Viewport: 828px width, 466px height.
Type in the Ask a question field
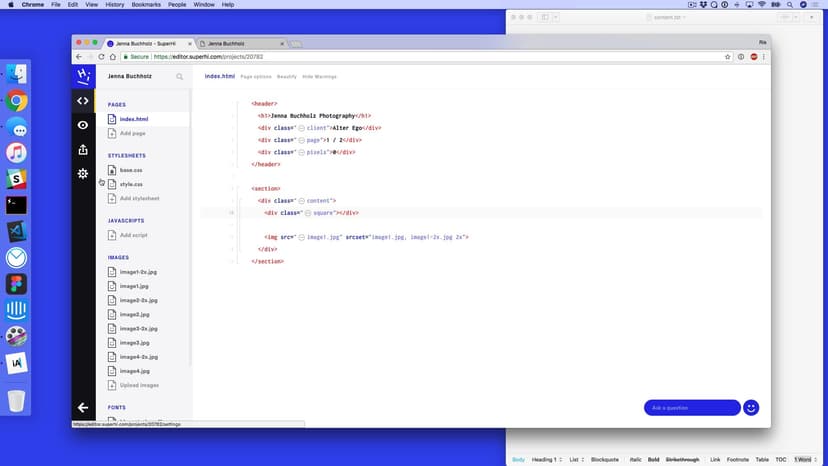[692, 408]
